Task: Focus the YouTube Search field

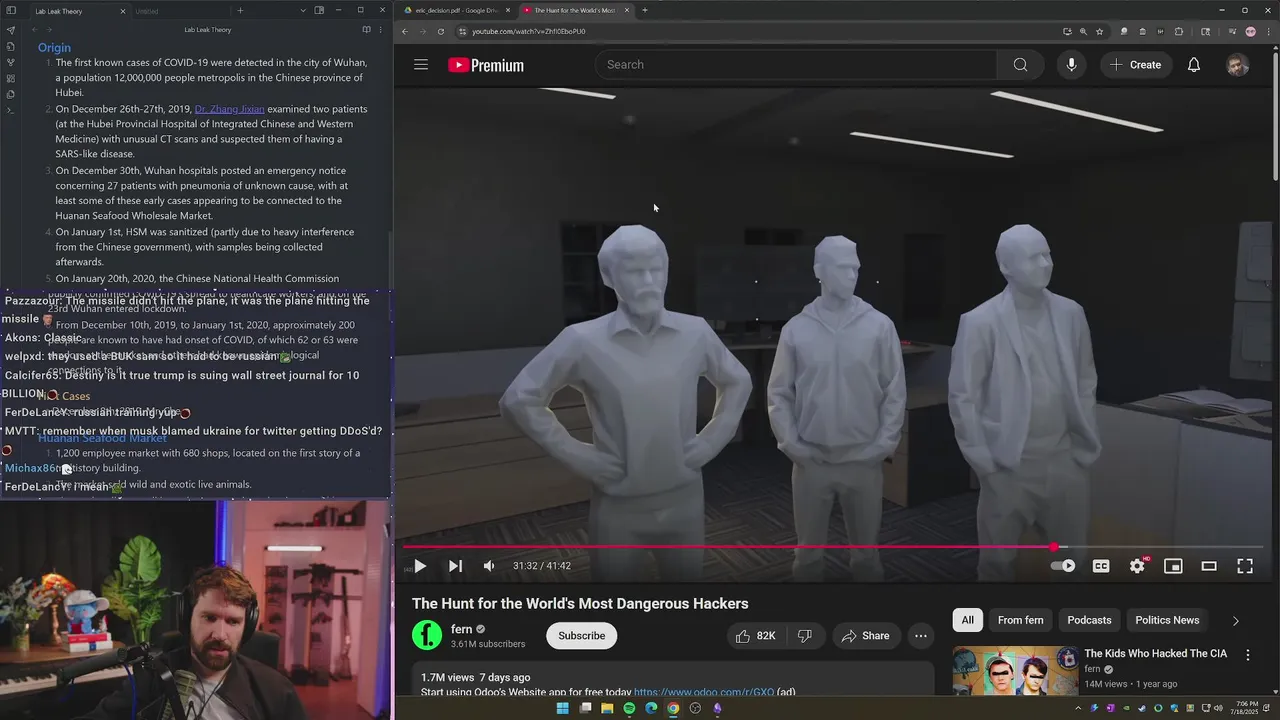Action: [x=797, y=65]
